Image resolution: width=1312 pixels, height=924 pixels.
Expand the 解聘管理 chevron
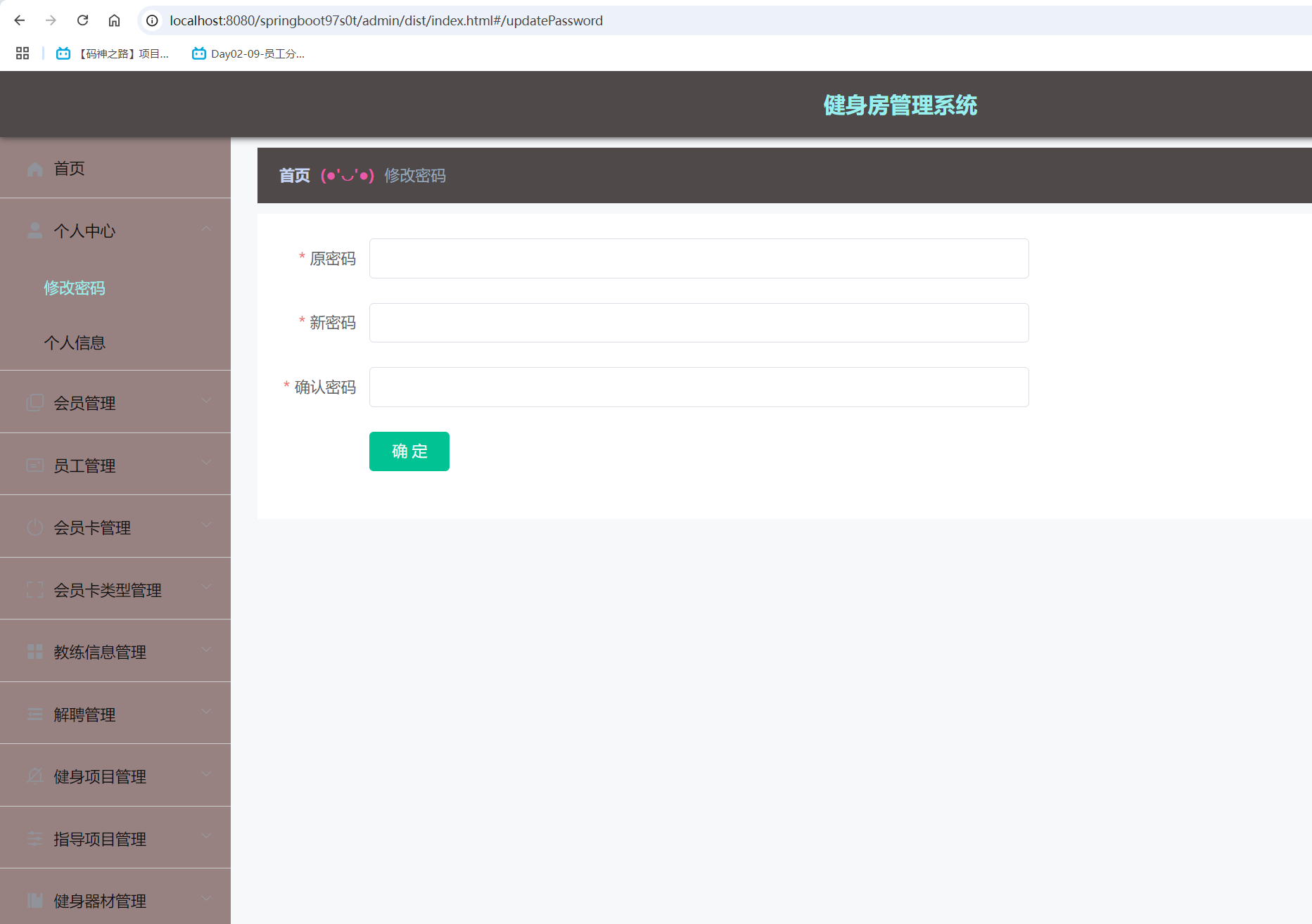pyautogui.click(x=206, y=712)
